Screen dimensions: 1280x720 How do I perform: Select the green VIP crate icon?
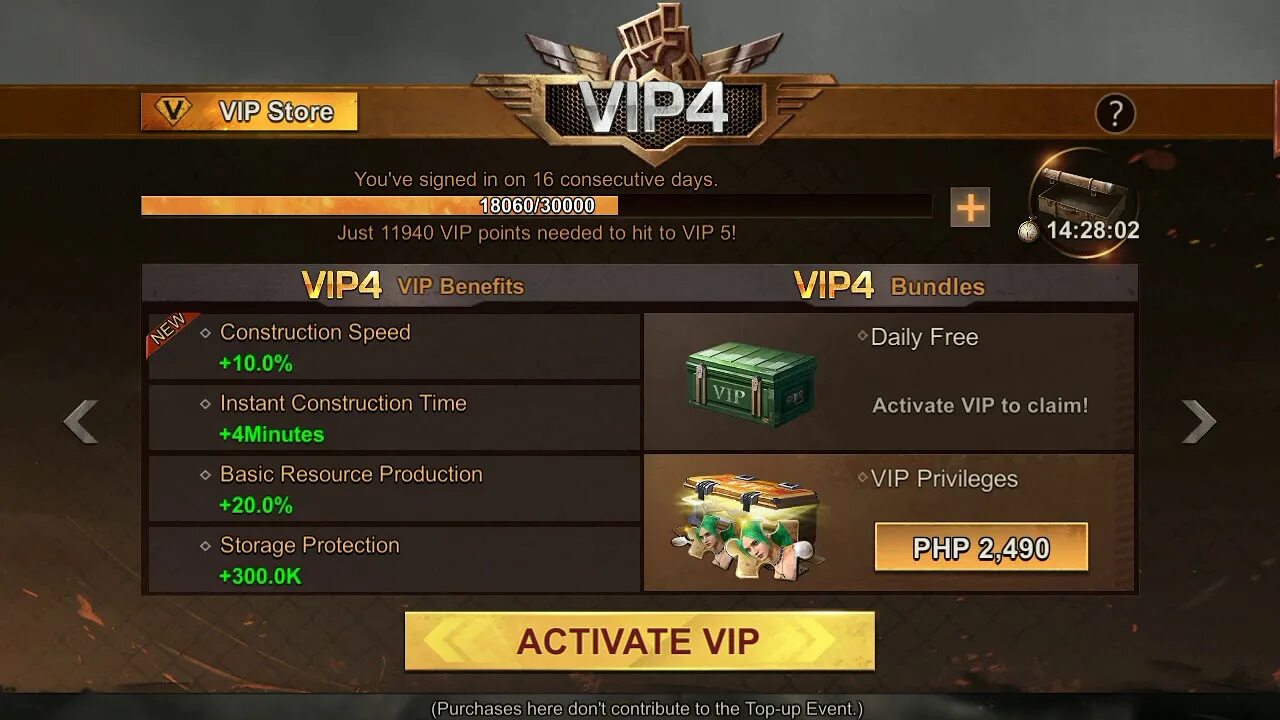point(750,384)
